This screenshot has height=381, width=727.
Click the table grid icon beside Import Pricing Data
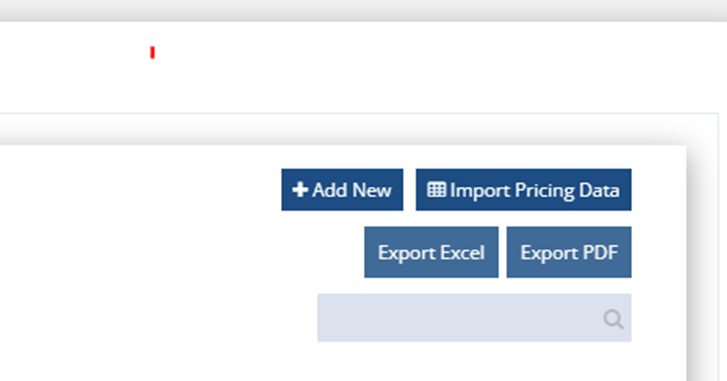[436, 190]
